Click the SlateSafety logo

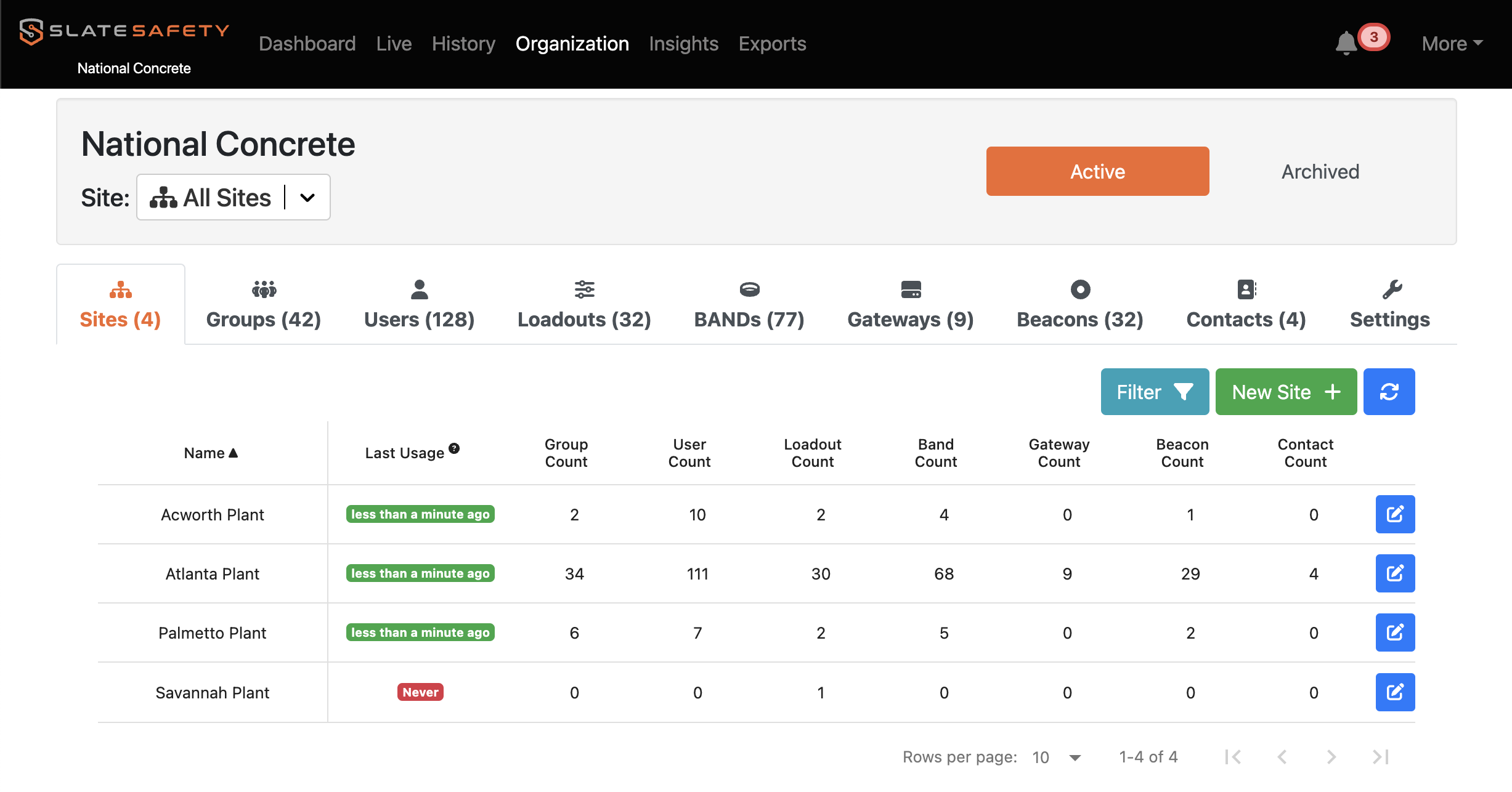(x=124, y=31)
